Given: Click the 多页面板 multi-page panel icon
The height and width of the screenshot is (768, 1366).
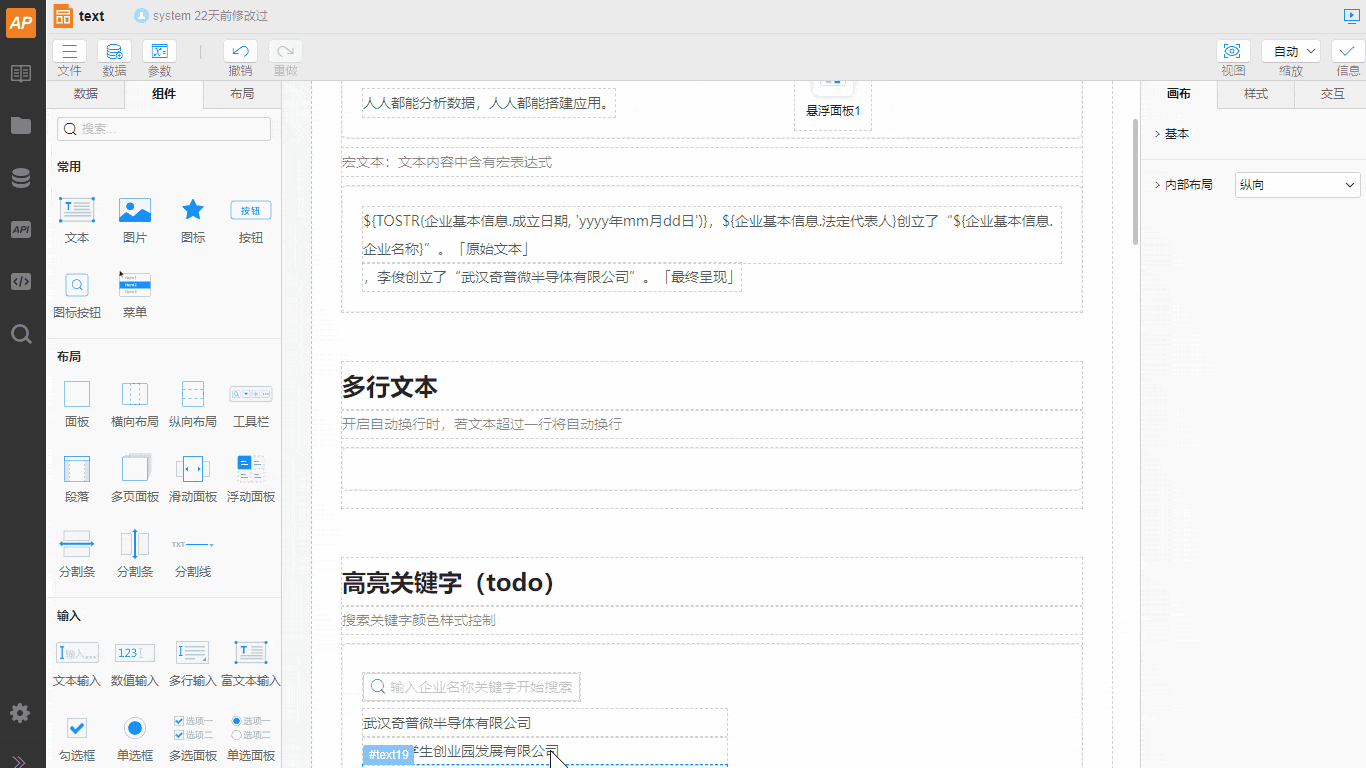Looking at the screenshot, I should click(x=135, y=469).
